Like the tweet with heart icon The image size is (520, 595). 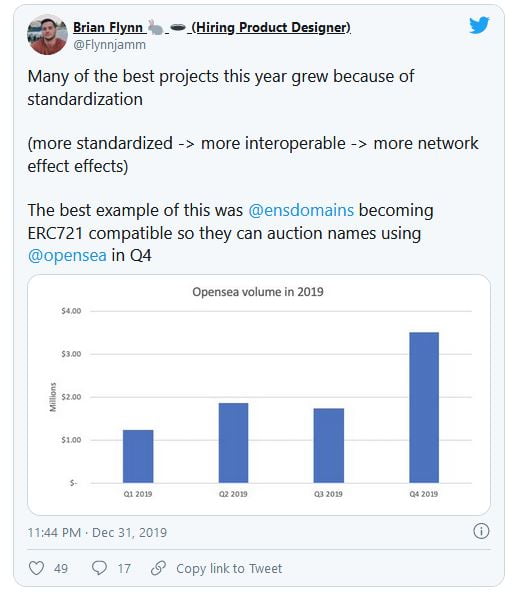tap(36, 568)
